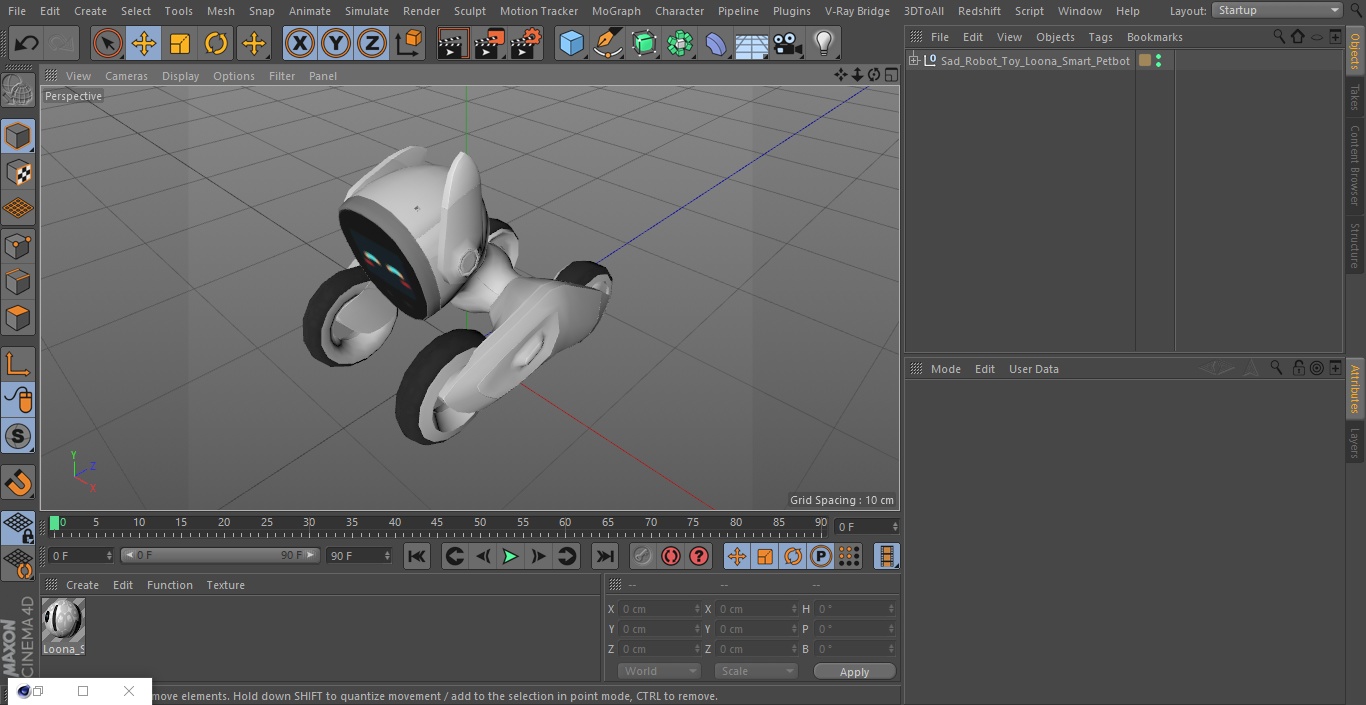Add a Cube primitive object
The width and height of the screenshot is (1366, 705).
point(571,43)
